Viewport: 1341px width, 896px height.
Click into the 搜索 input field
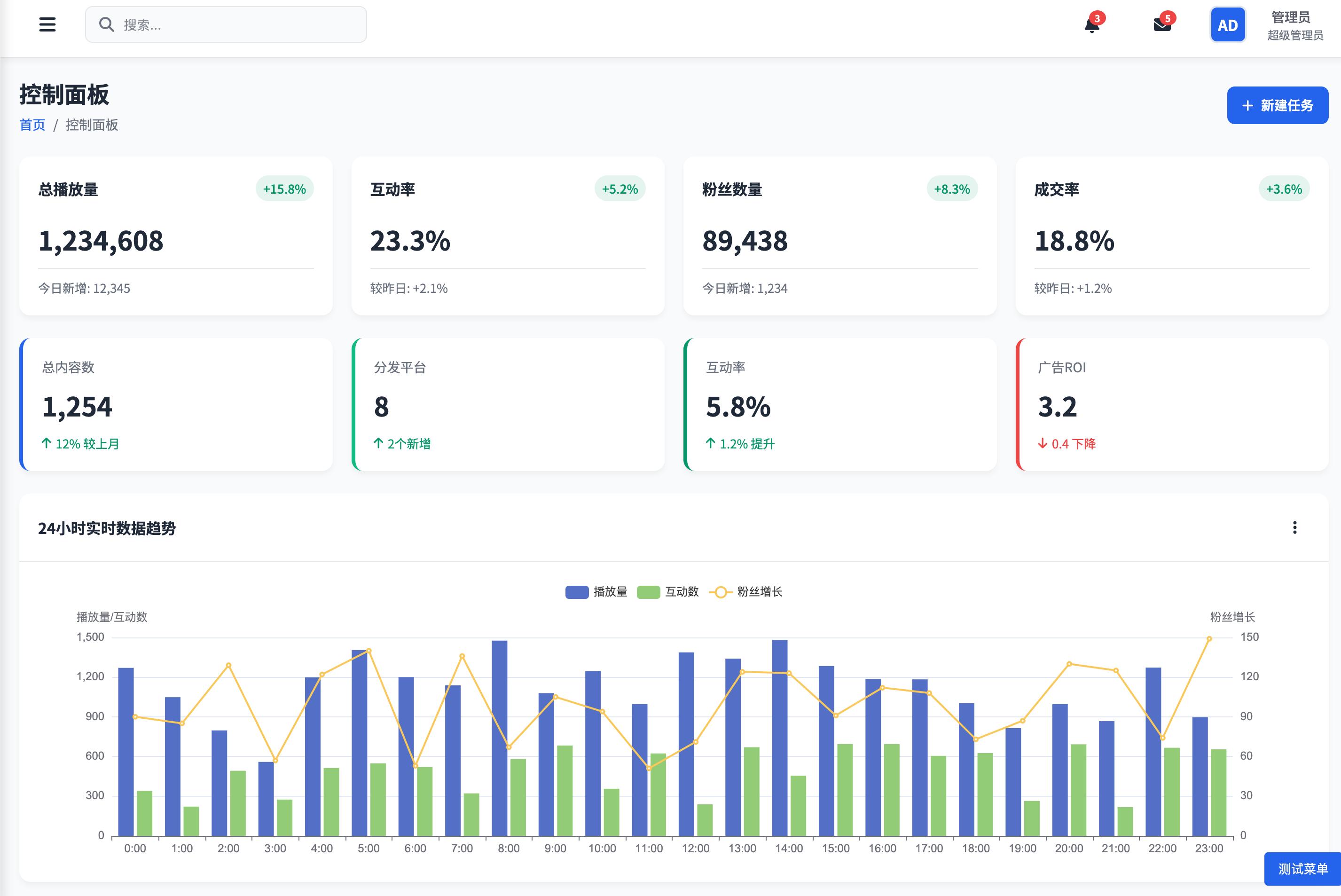coord(240,25)
